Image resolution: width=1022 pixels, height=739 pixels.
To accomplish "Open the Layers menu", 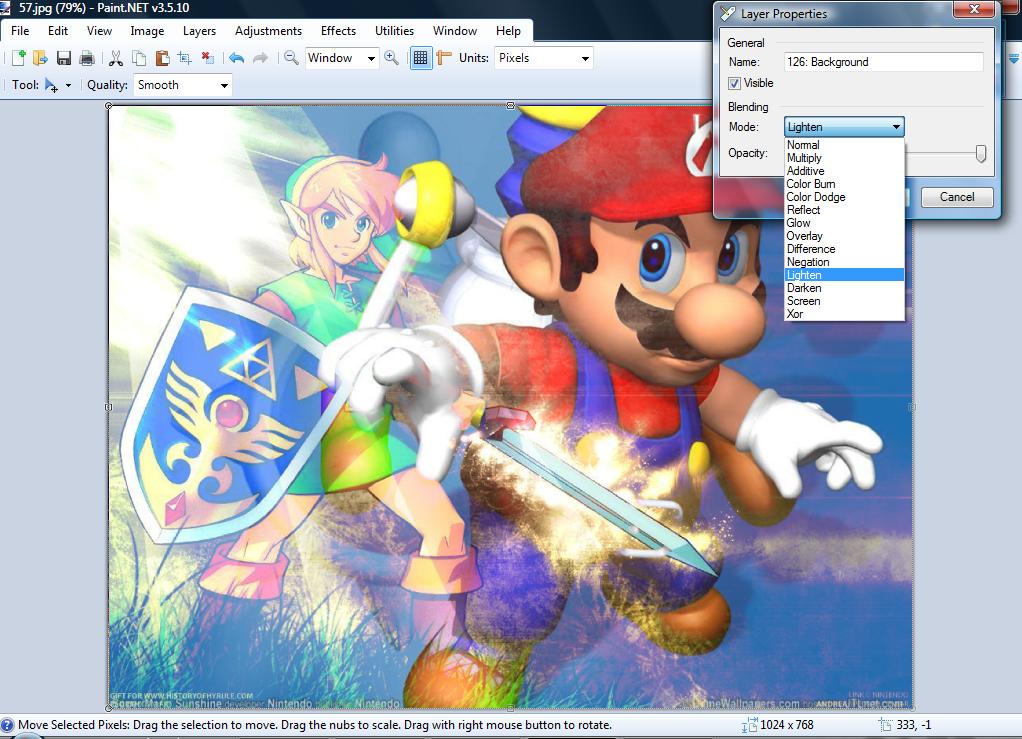I will pos(199,31).
